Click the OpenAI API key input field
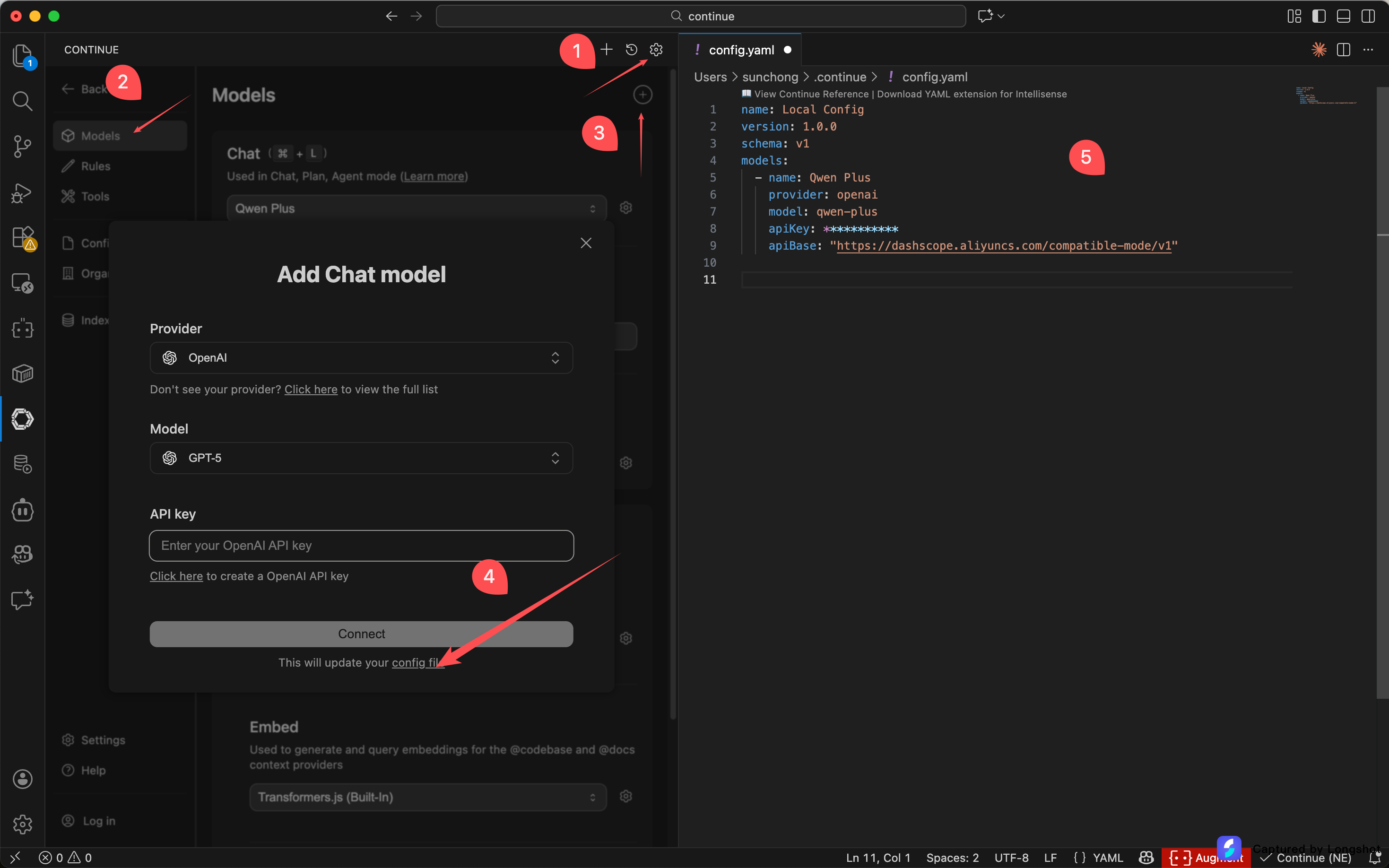The width and height of the screenshot is (1389, 868). click(x=361, y=546)
